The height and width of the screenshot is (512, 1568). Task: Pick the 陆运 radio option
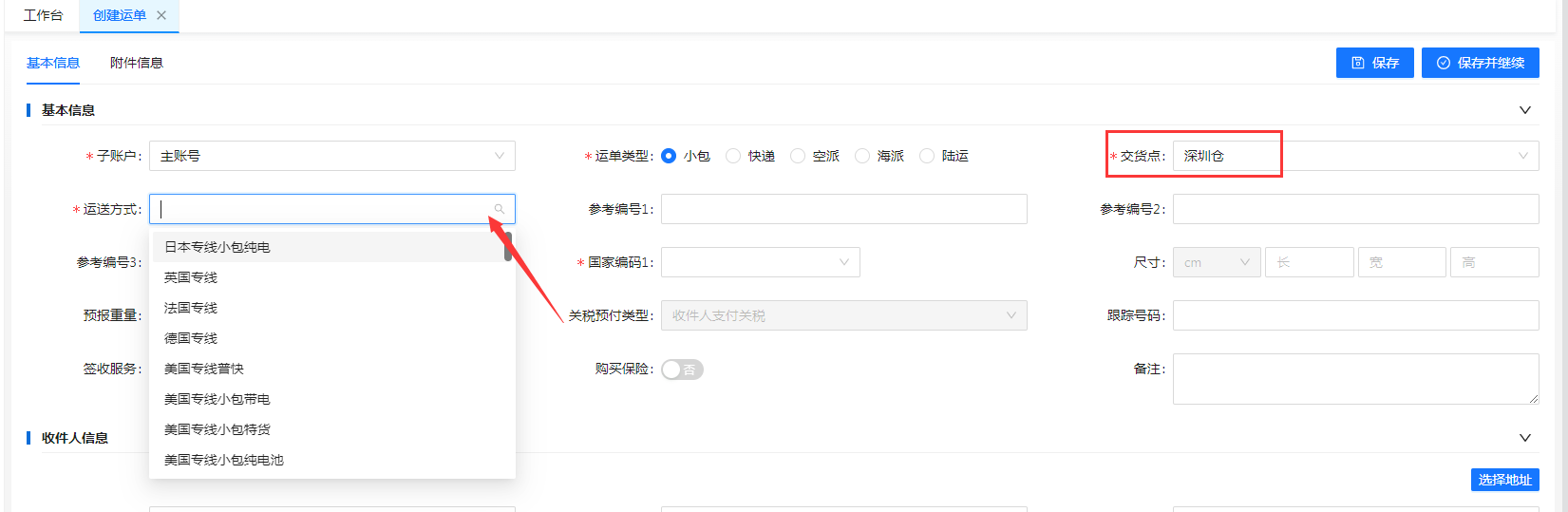click(927, 156)
